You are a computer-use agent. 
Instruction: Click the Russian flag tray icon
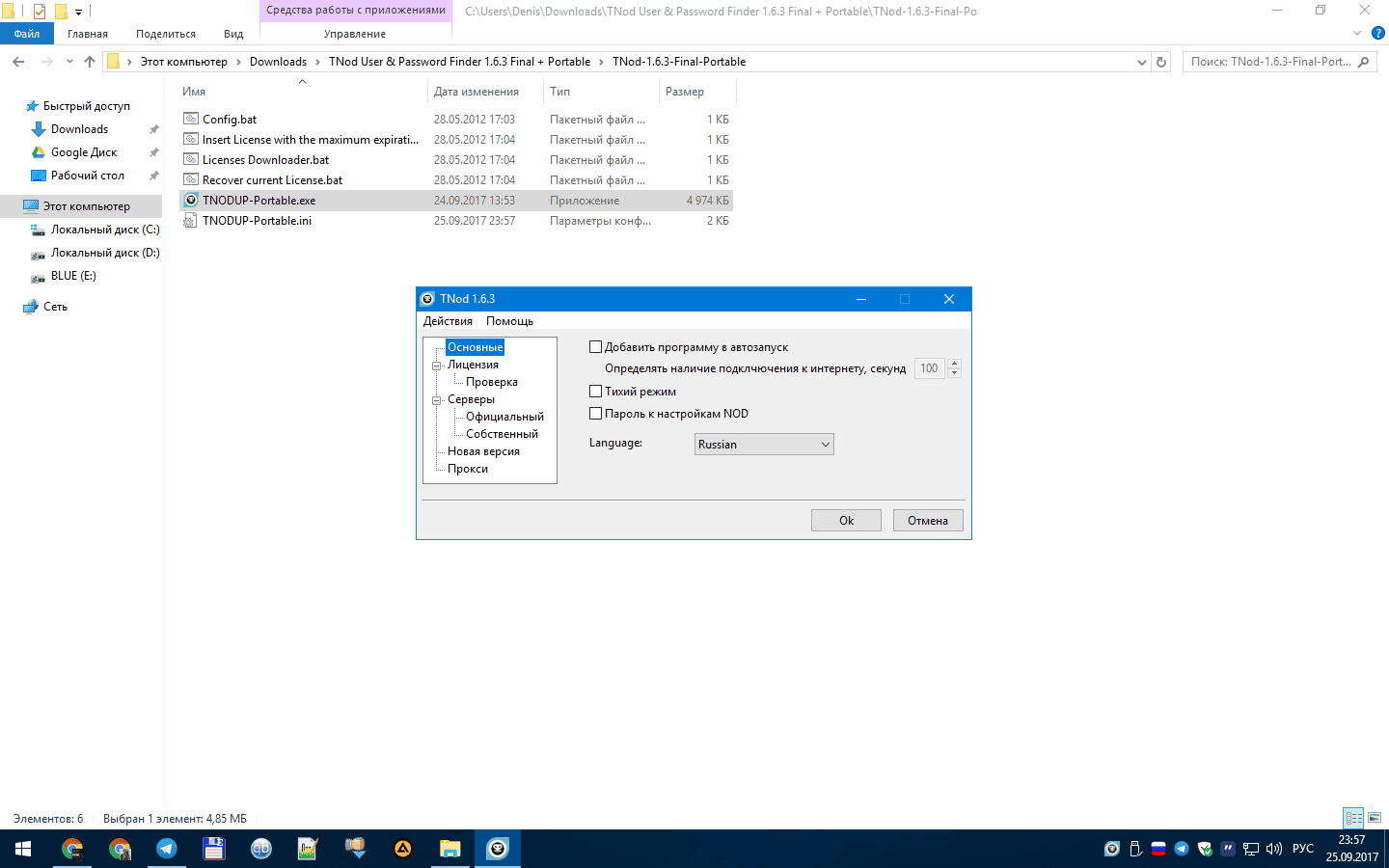[x=1158, y=849]
